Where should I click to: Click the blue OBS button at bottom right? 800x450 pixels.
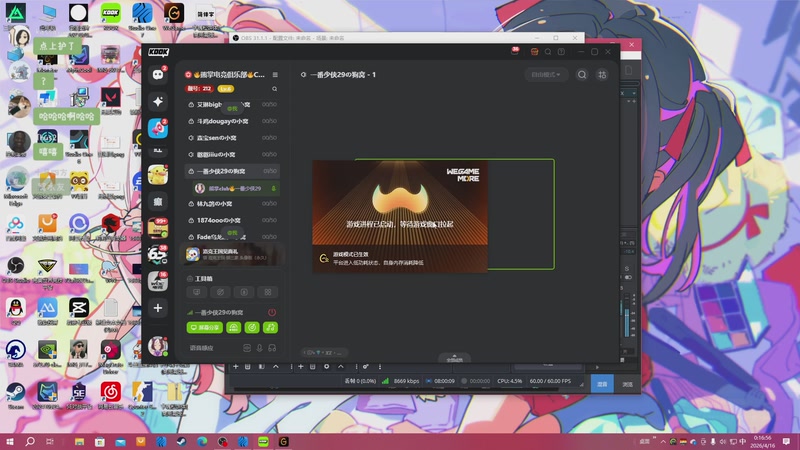(603, 384)
